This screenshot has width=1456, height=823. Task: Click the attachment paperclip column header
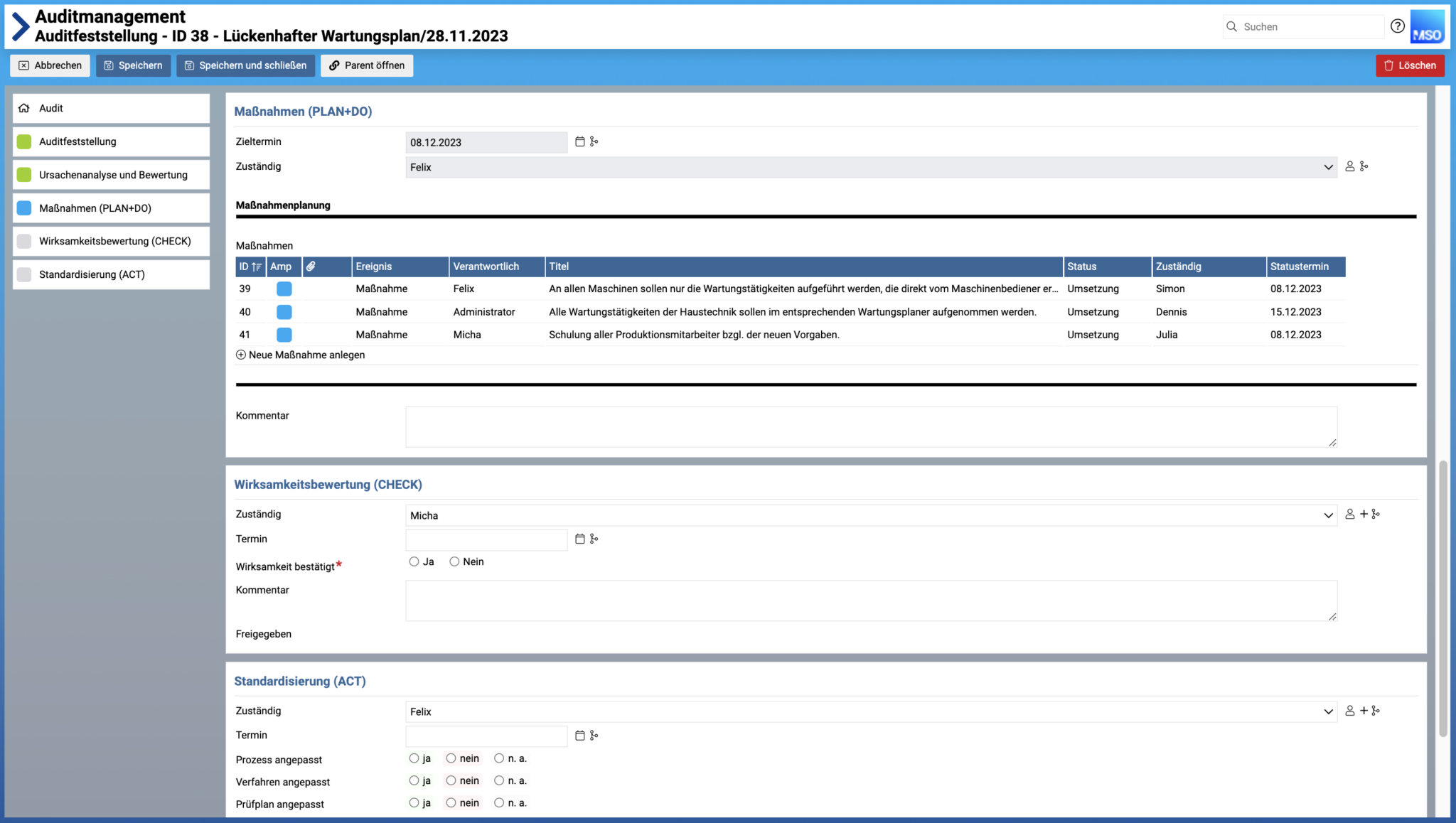coord(311,267)
